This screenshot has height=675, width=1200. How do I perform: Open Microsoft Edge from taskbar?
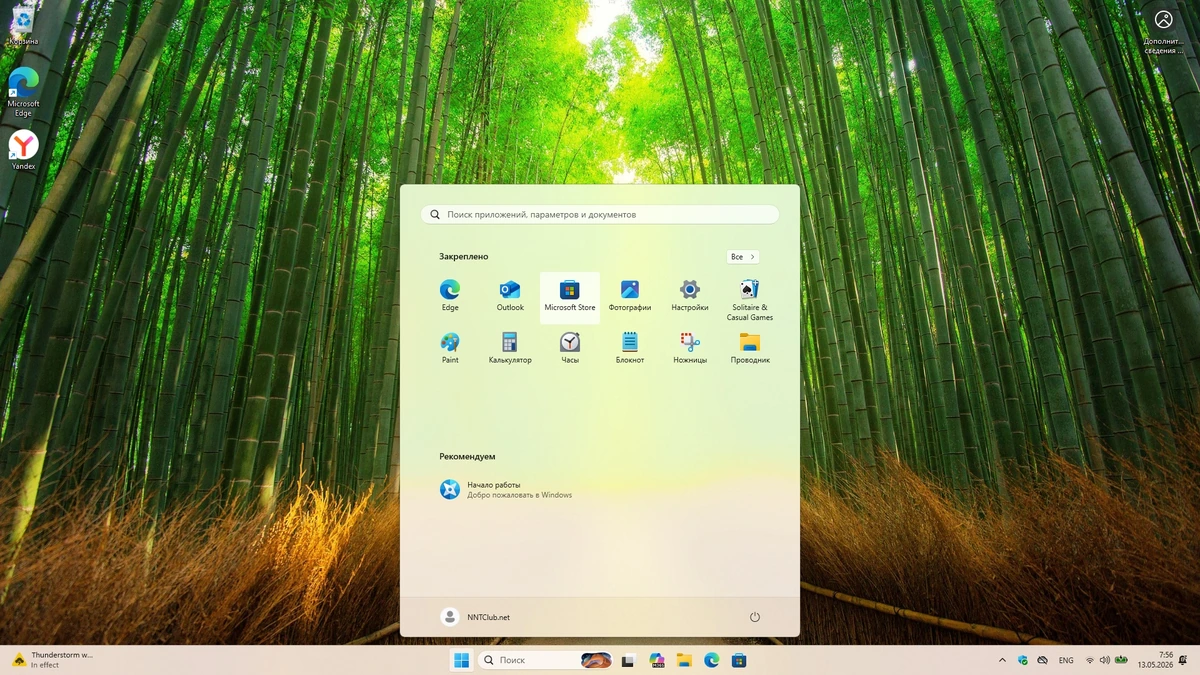point(711,660)
